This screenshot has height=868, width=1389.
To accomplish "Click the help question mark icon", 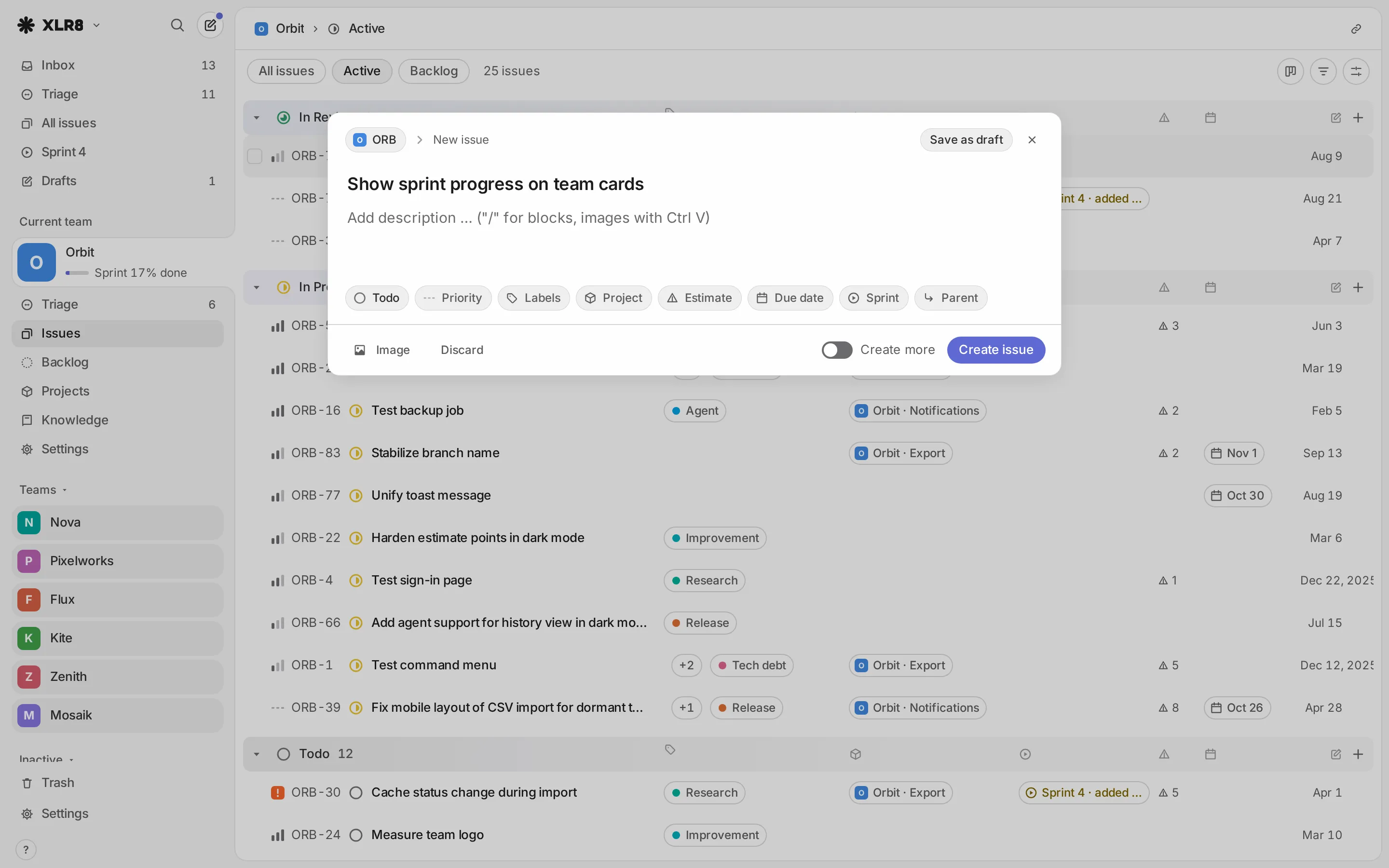I will 26,850.
